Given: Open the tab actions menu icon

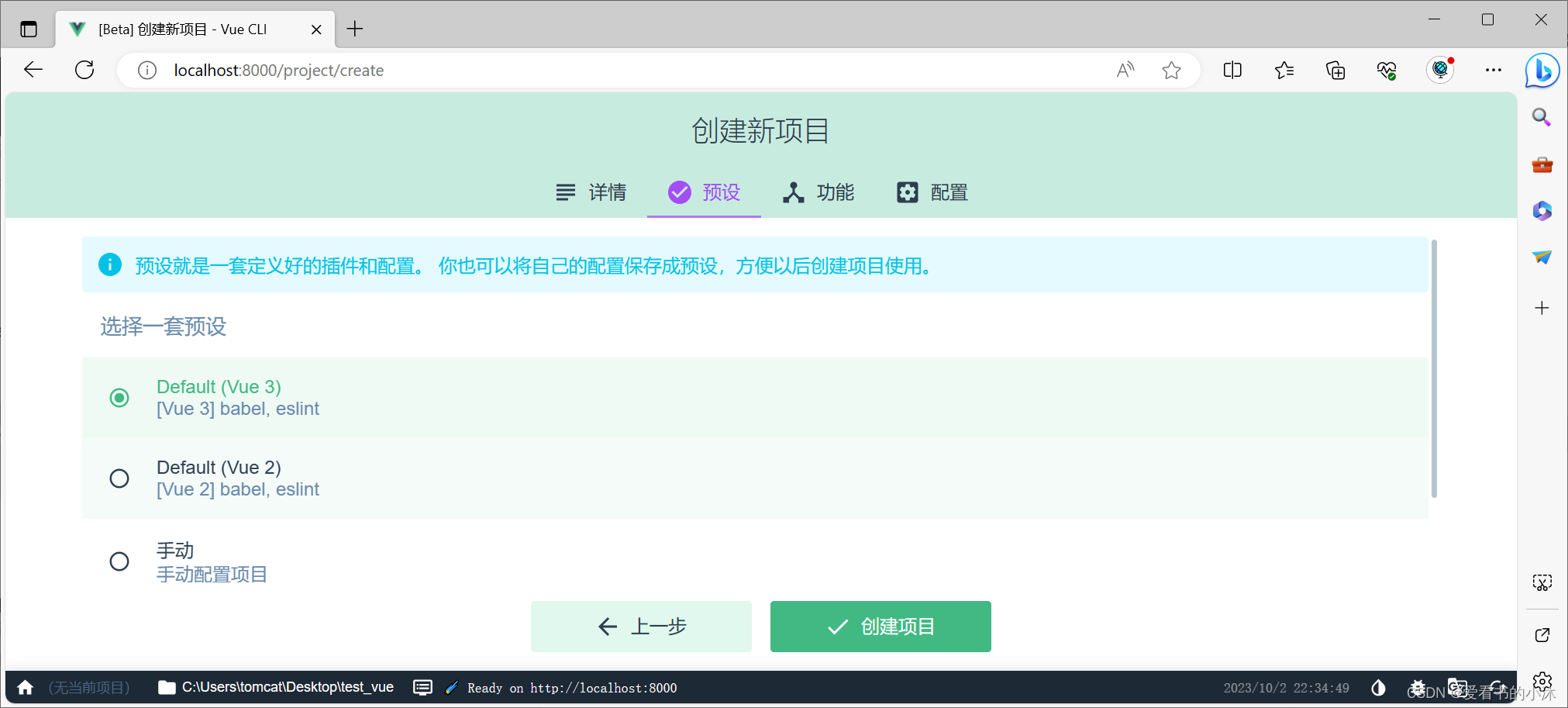Looking at the screenshot, I should tap(29, 29).
